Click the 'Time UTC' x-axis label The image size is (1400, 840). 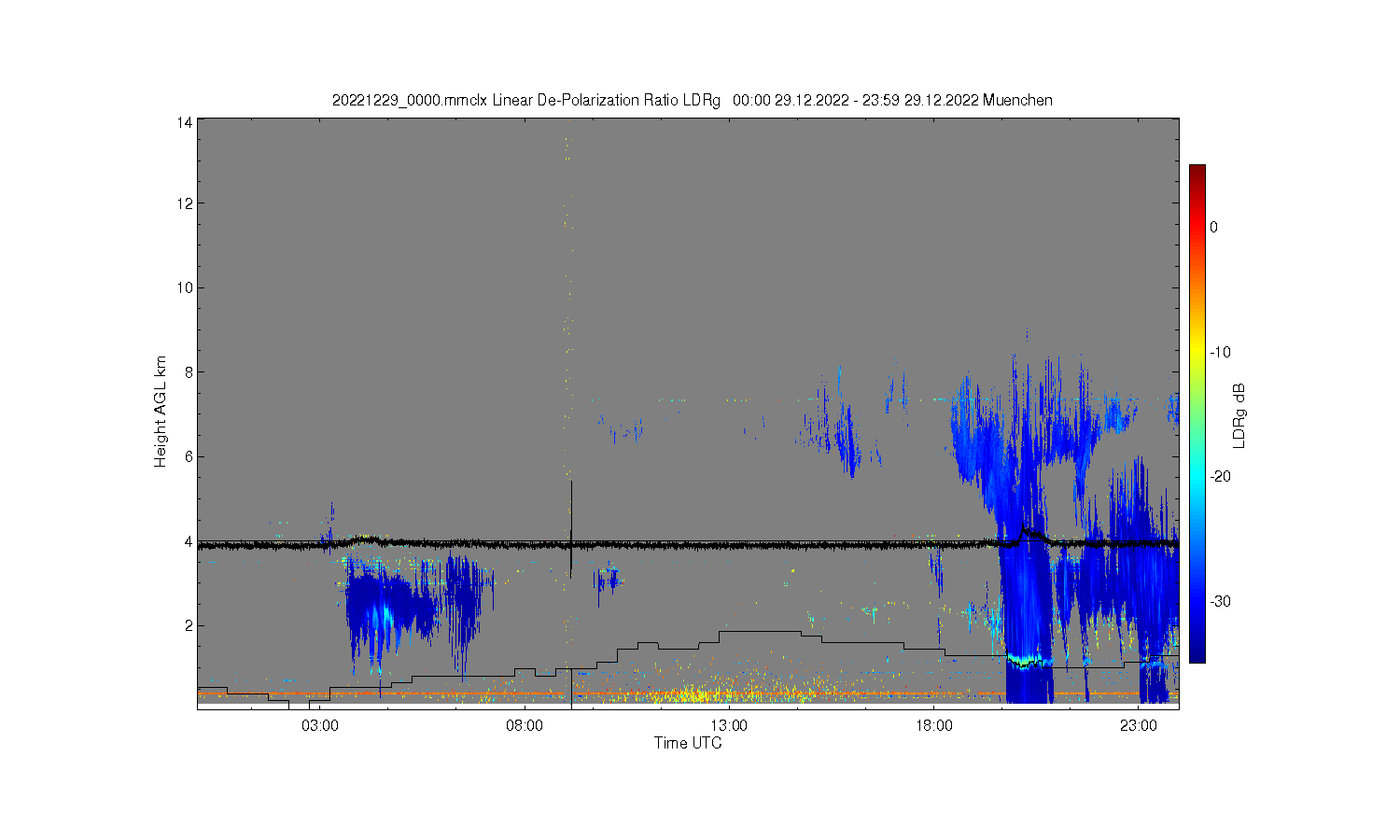(688, 744)
